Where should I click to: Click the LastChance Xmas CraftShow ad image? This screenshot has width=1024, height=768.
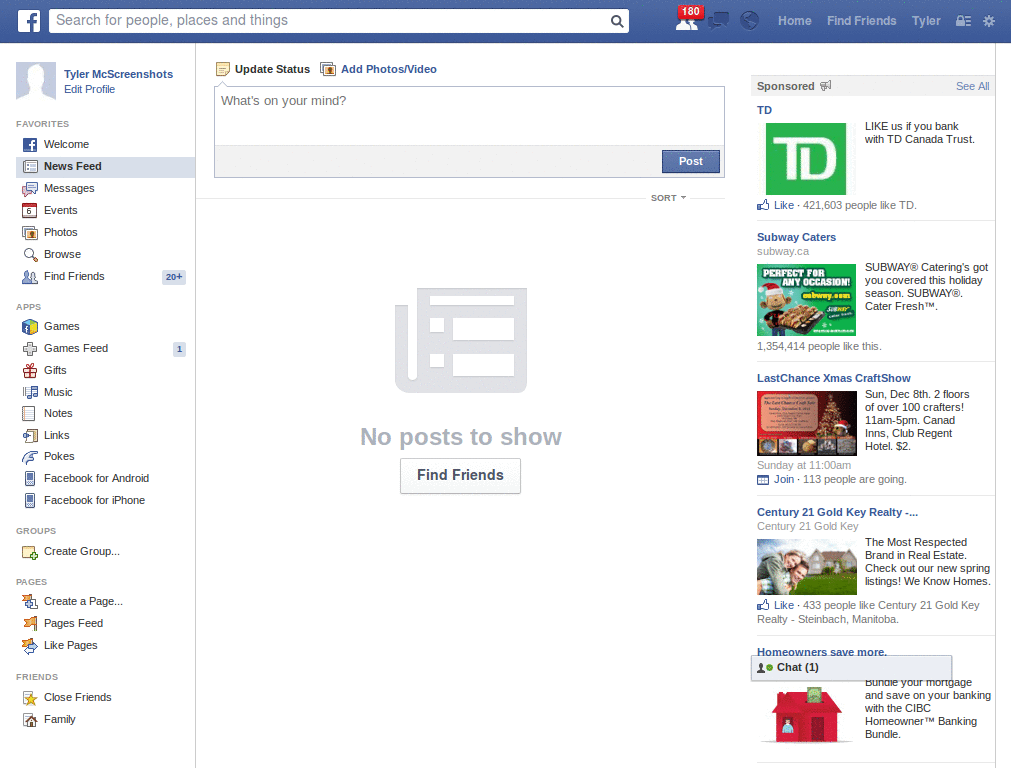[807, 423]
